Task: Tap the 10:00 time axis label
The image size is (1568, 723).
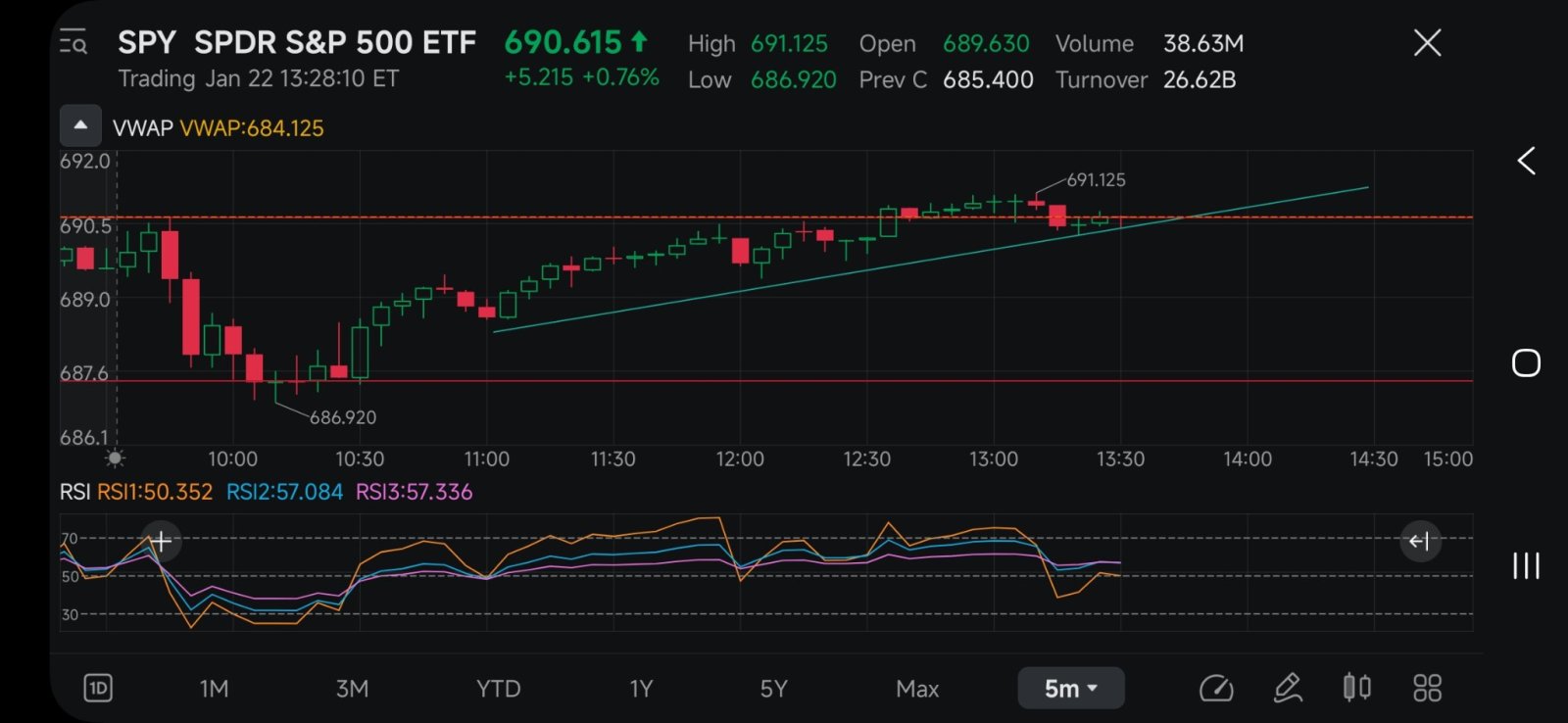Action: click(x=232, y=458)
